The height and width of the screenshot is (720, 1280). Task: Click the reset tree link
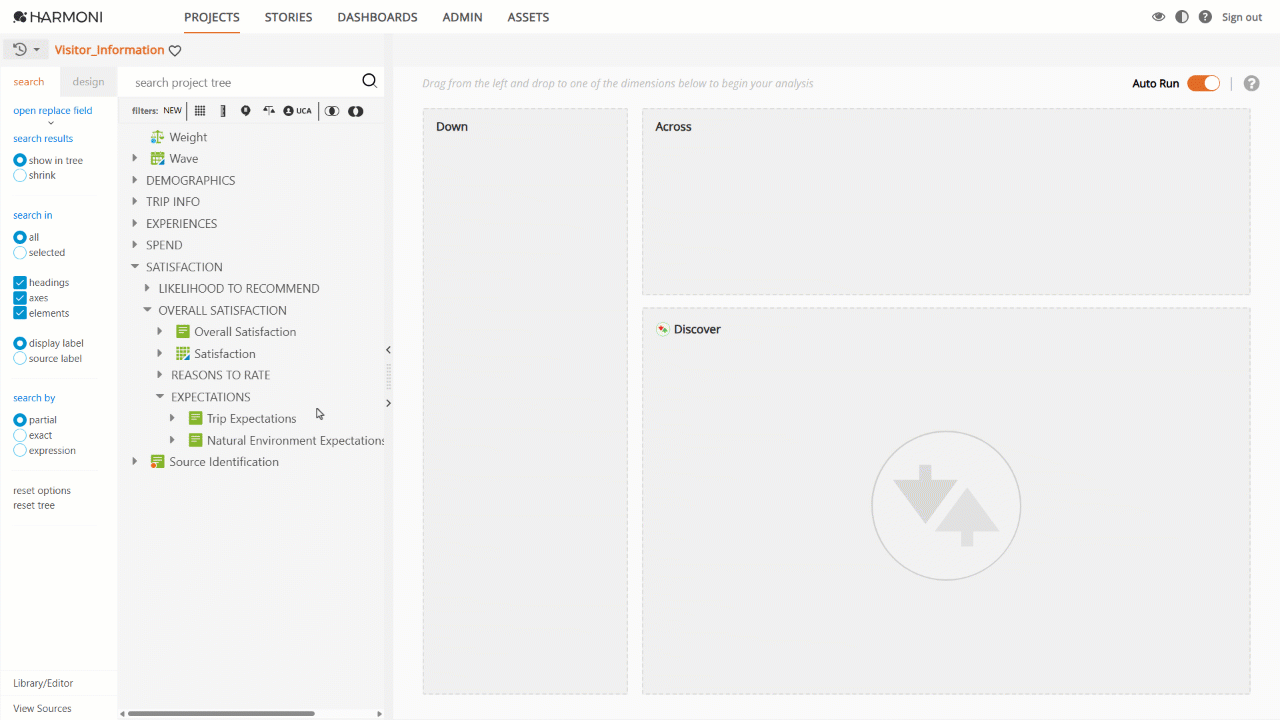34,506
